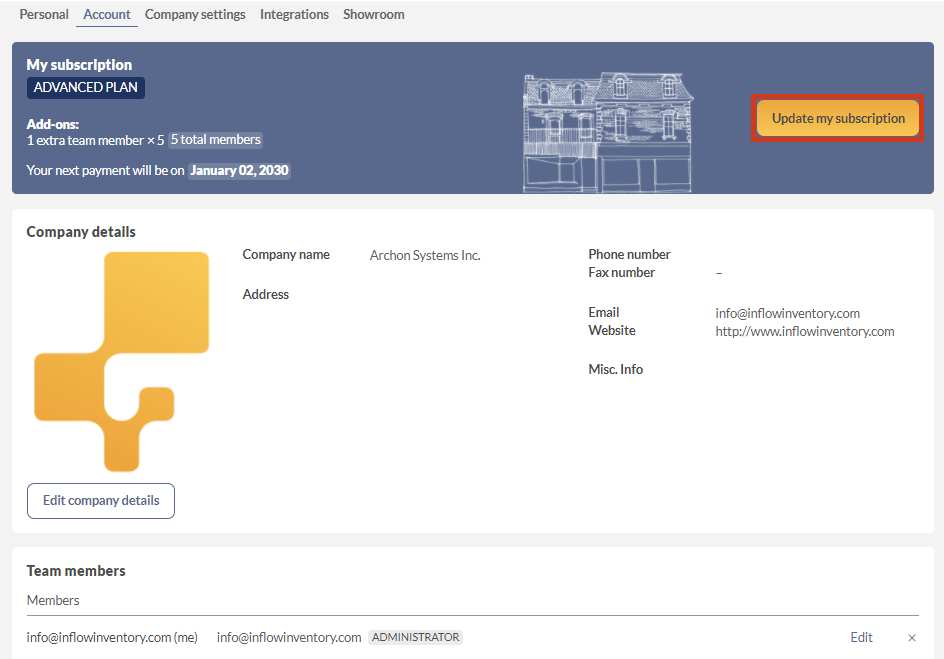The height and width of the screenshot is (659, 944).
Task: Remove team member with the X icon
Action: point(911,638)
